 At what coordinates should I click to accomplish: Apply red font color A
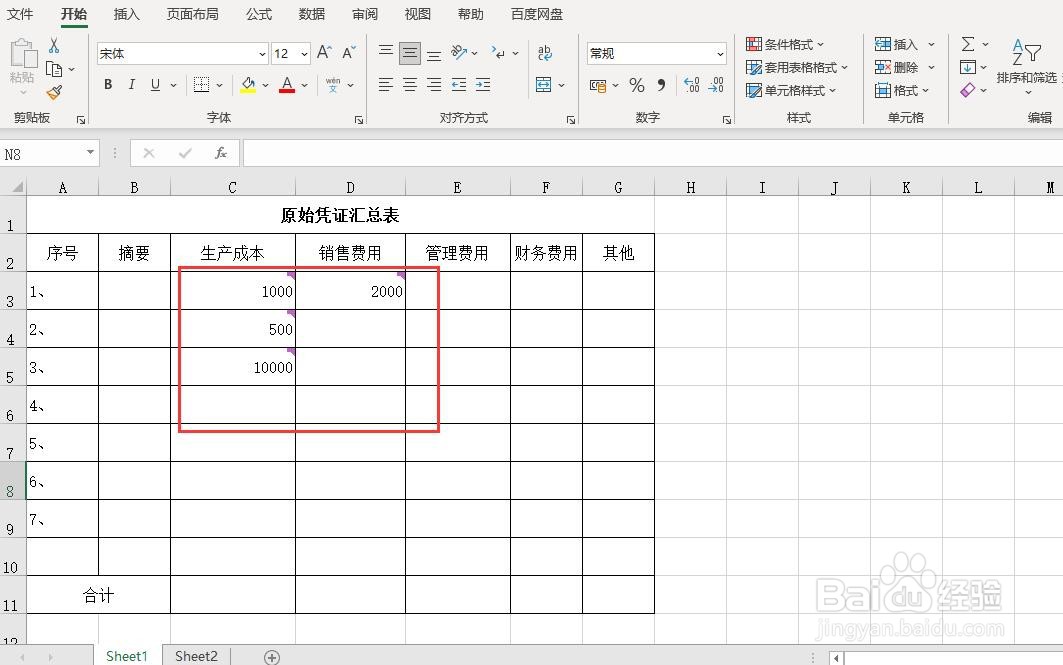(x=287, y=85)
